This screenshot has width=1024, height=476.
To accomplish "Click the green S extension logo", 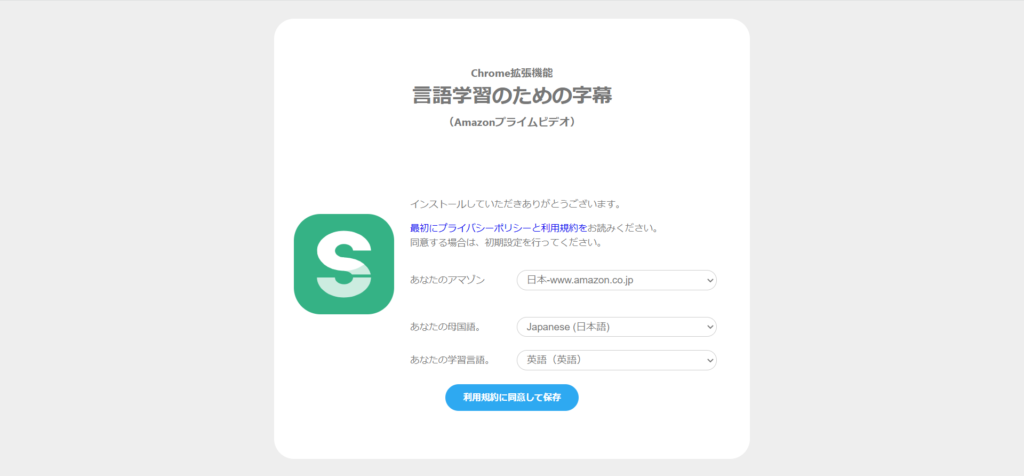I will click(x=344, y=264).
